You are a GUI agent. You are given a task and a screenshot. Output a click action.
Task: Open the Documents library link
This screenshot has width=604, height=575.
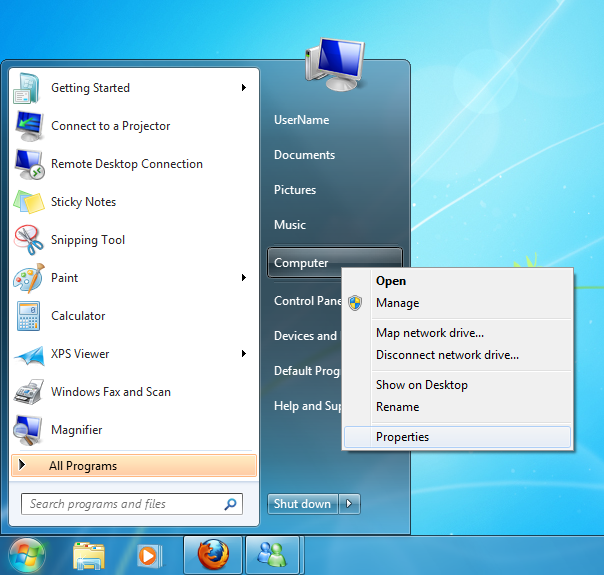click(304, 155)
